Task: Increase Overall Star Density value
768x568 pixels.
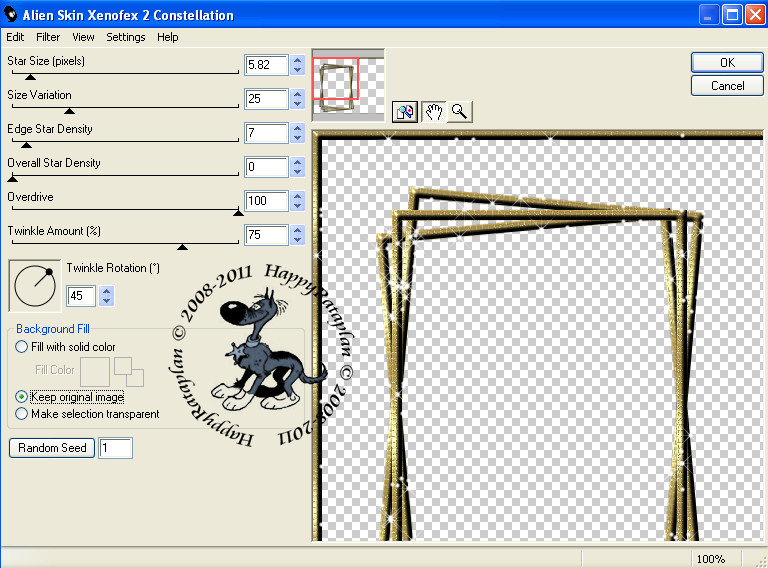Action: pos(297,162)
